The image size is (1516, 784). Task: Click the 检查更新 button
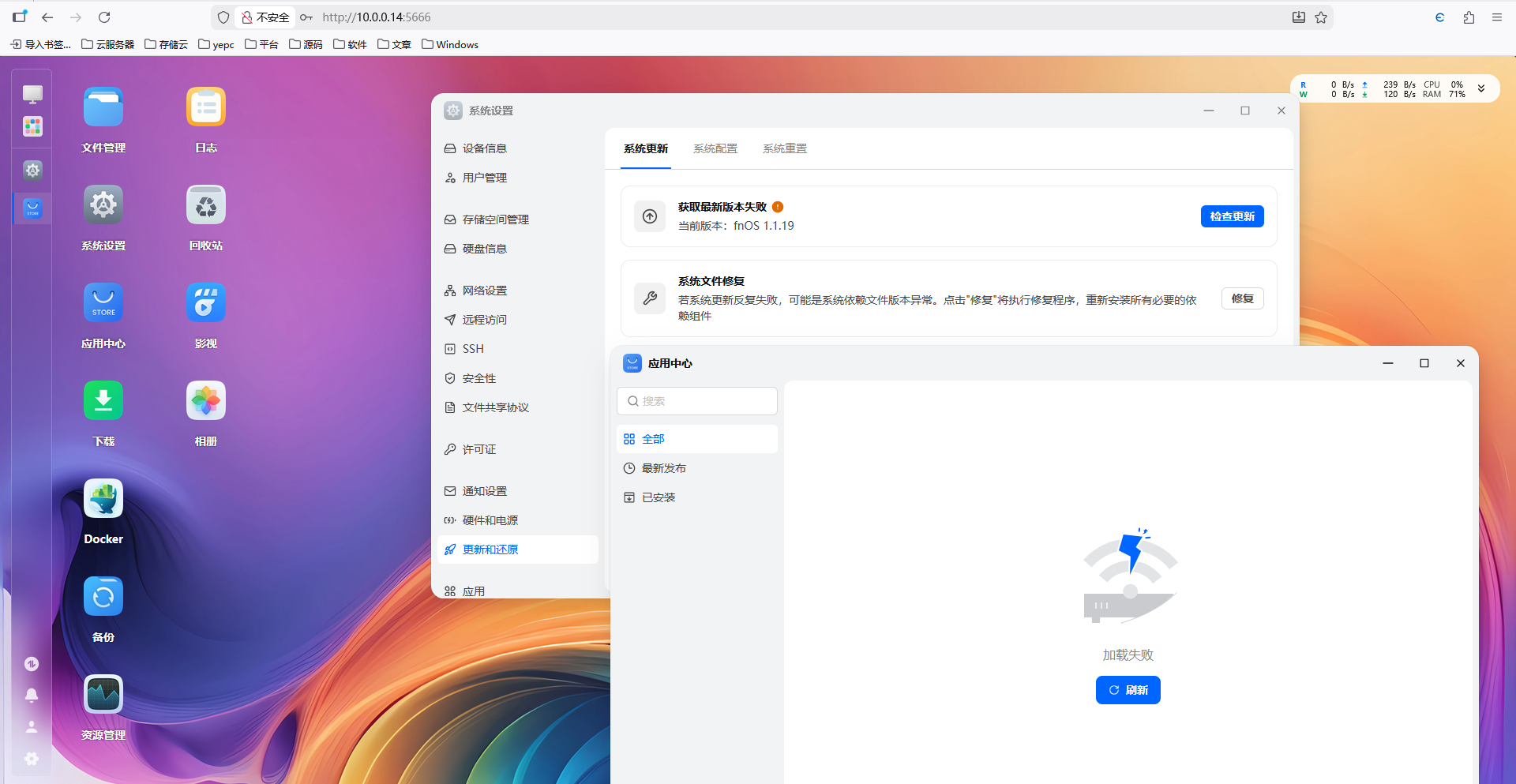point(1232,216)
